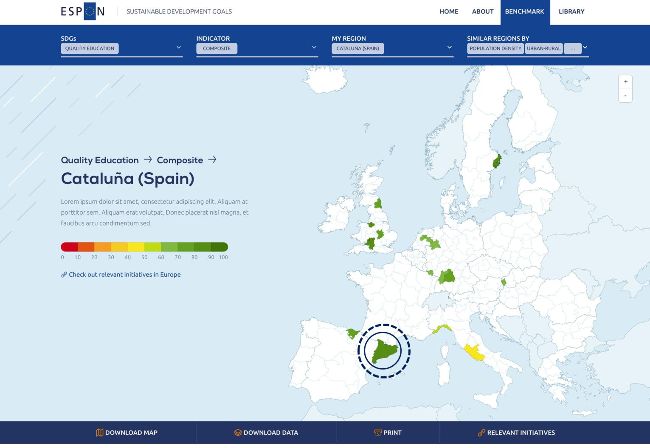Zoom out the map with minus button
The image size is (650, 448).
625,95
